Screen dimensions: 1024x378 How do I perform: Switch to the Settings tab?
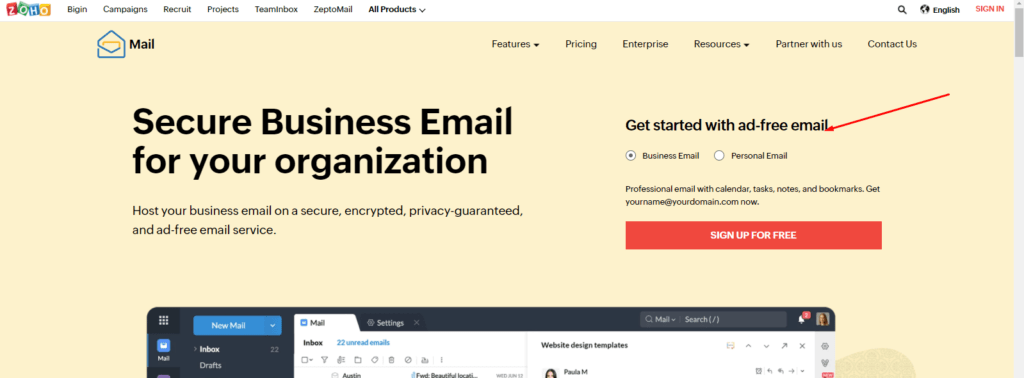386,323
